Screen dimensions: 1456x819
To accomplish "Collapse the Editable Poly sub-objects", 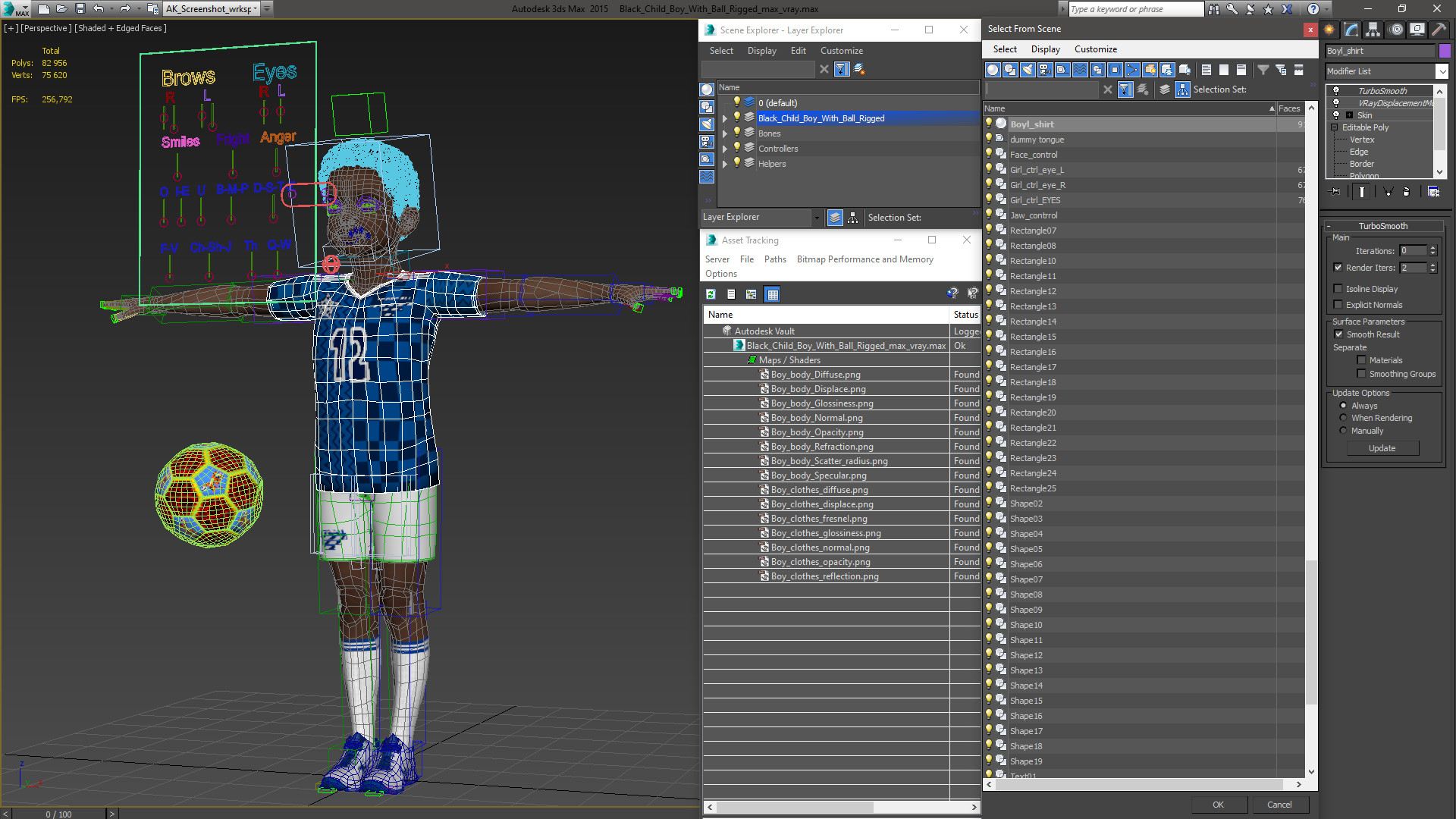I will tap(1335, 127).
